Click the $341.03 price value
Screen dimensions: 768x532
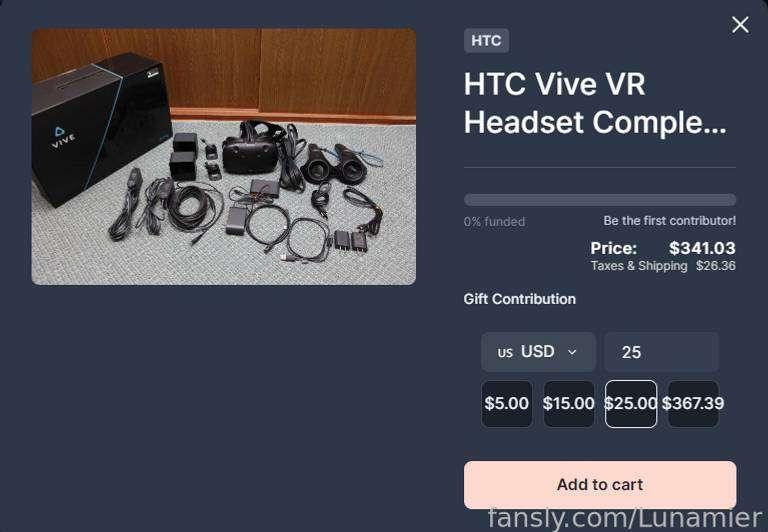(702, 248)
